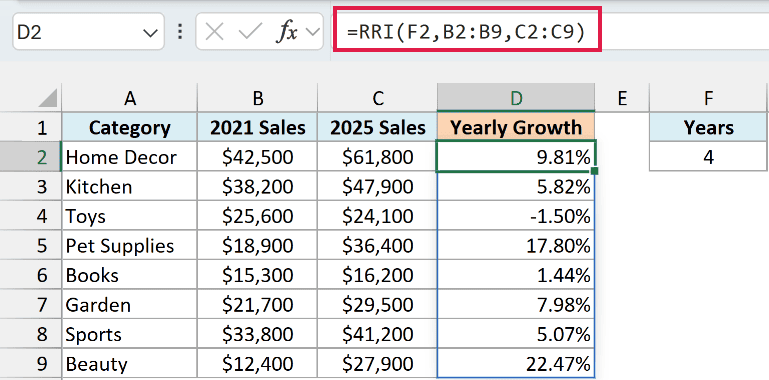Screen dimensions: 769x380
Task: Click the Yearly Growth header cell
Action: coord(516,127)
